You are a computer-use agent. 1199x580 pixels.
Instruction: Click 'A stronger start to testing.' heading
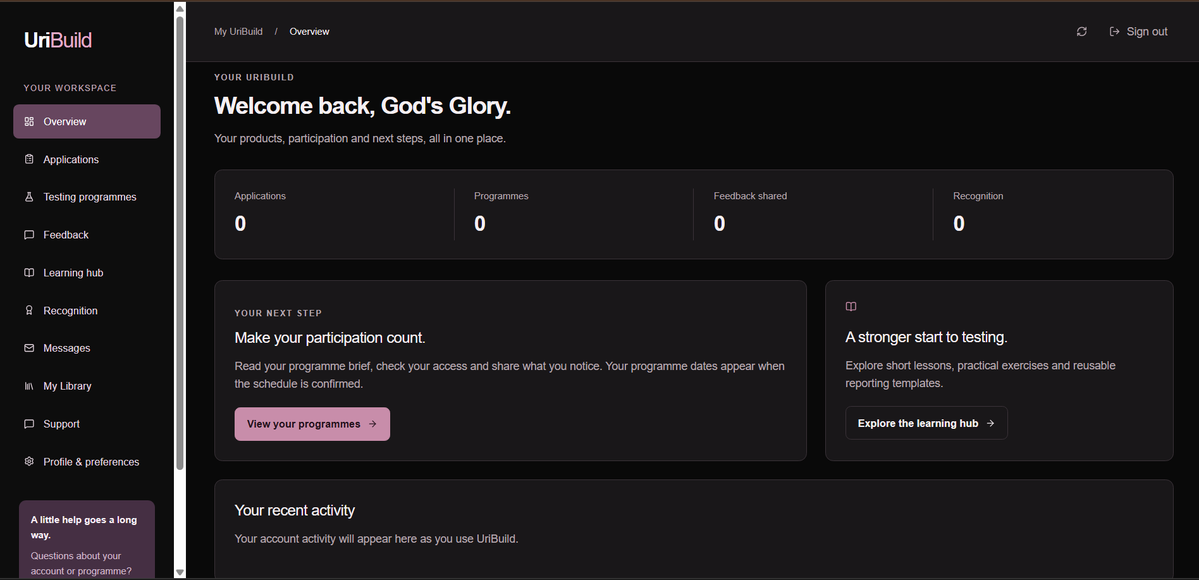pos(926,337)
